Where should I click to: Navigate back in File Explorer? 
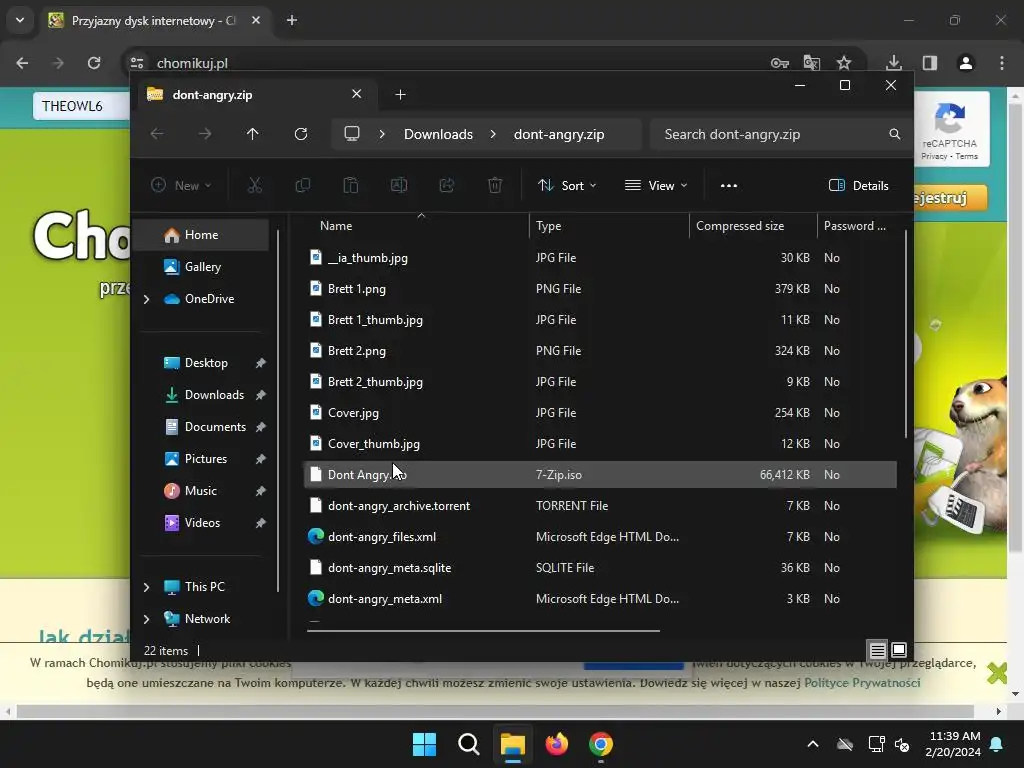pos(157,134)
